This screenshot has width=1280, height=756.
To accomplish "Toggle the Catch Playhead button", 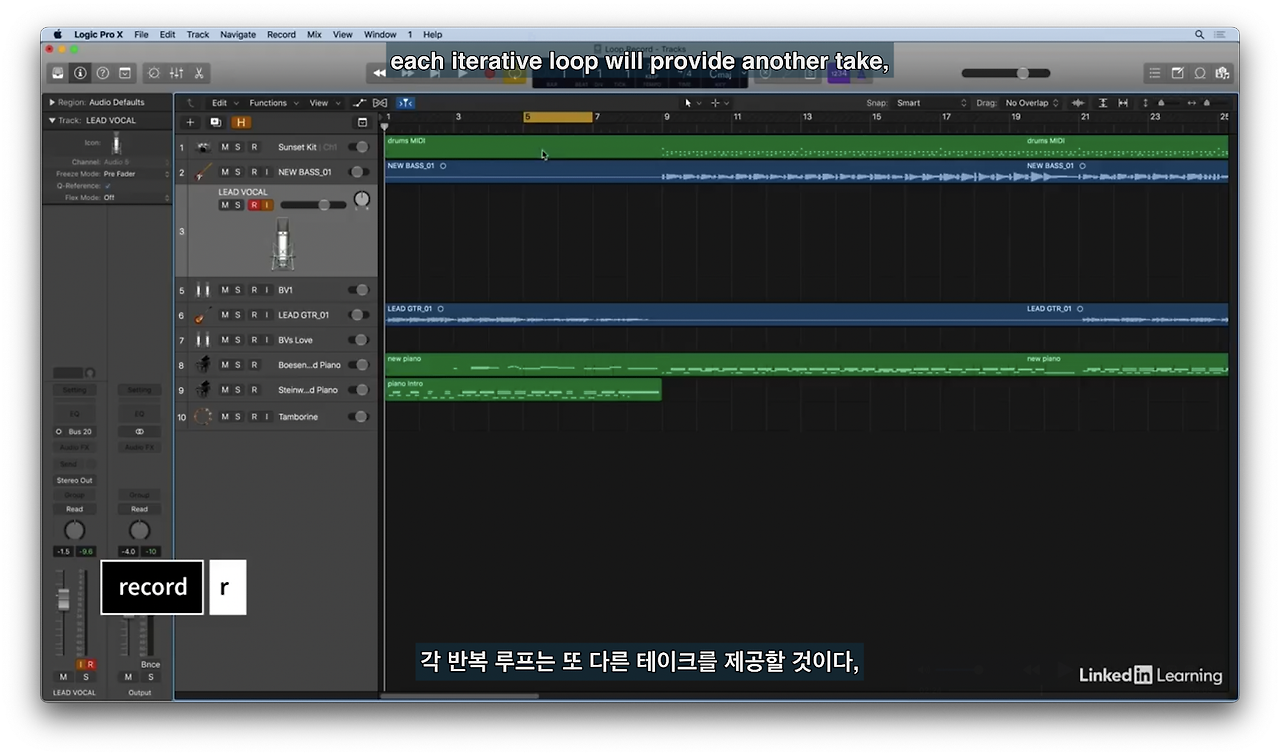I will point(405,103).
